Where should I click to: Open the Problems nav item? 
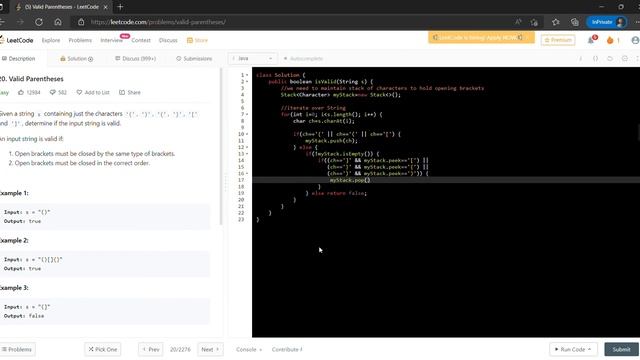point(80,40)
